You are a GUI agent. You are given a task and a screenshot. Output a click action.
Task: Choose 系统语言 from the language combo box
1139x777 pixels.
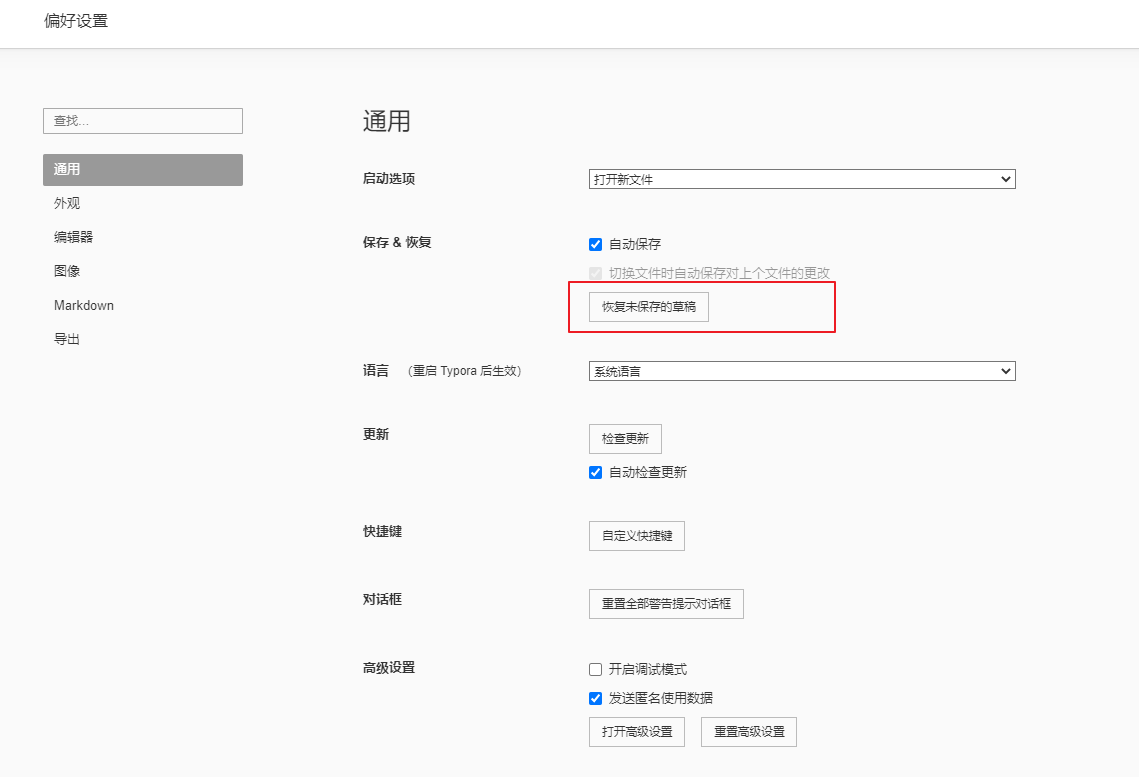pyautogui.click(x=802, y=370)
